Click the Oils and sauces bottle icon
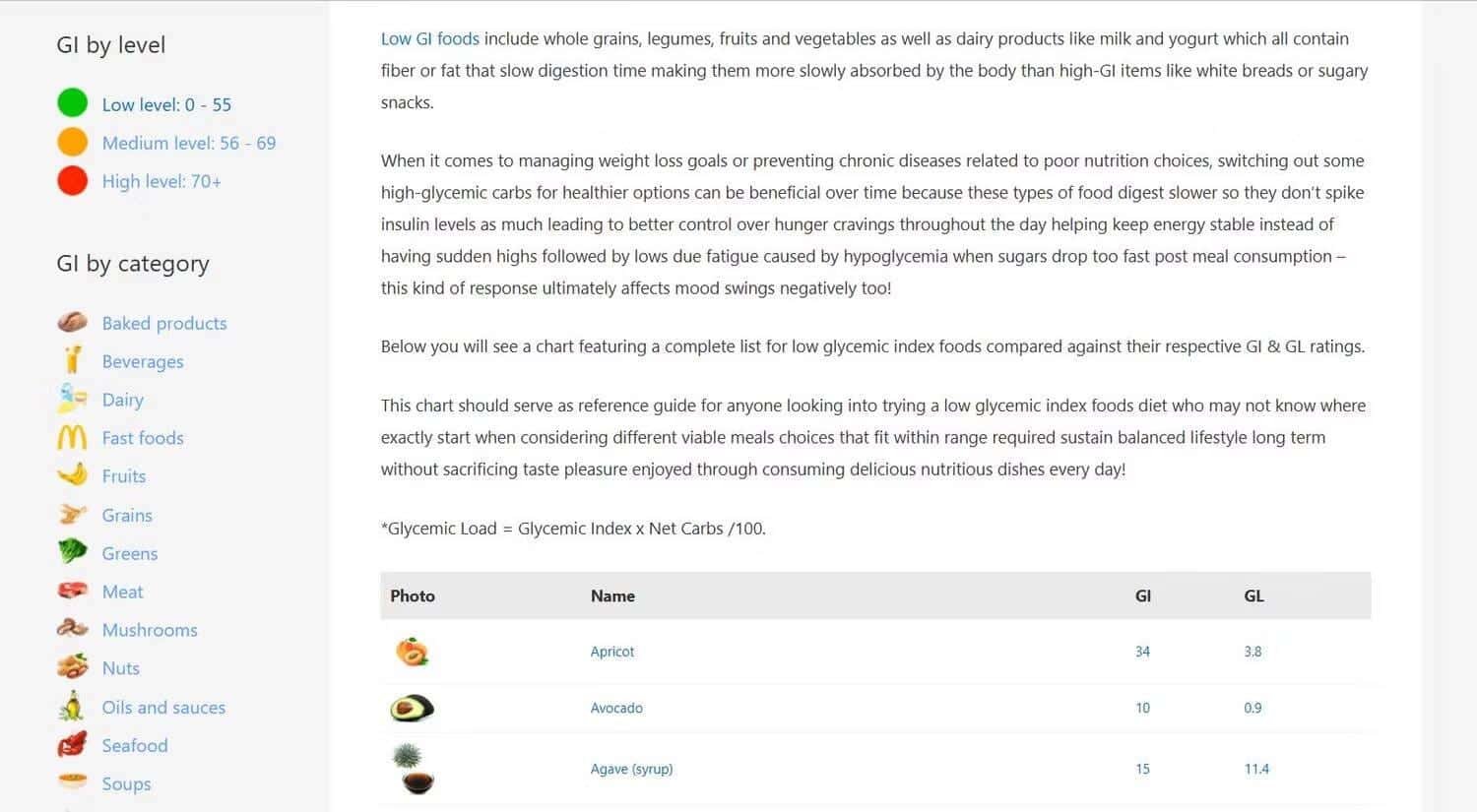Screen dimensions: 1477x812 pyautogui.click(x=72, y=707)
